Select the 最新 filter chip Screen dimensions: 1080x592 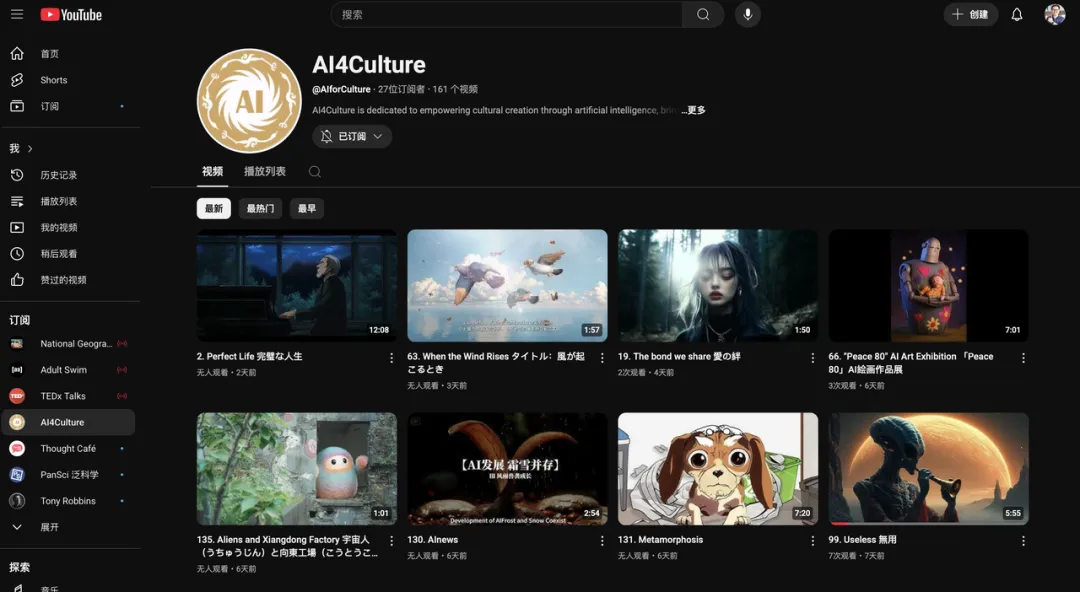[214, 208]
